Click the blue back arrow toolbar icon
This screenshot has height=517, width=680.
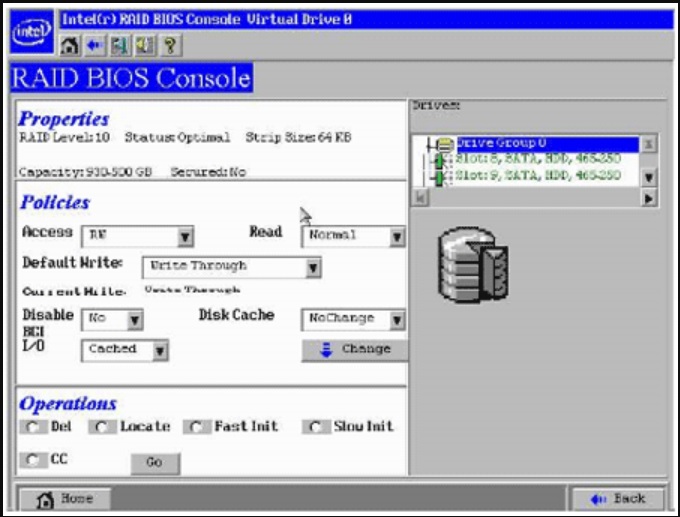click(x=95, y=45)
